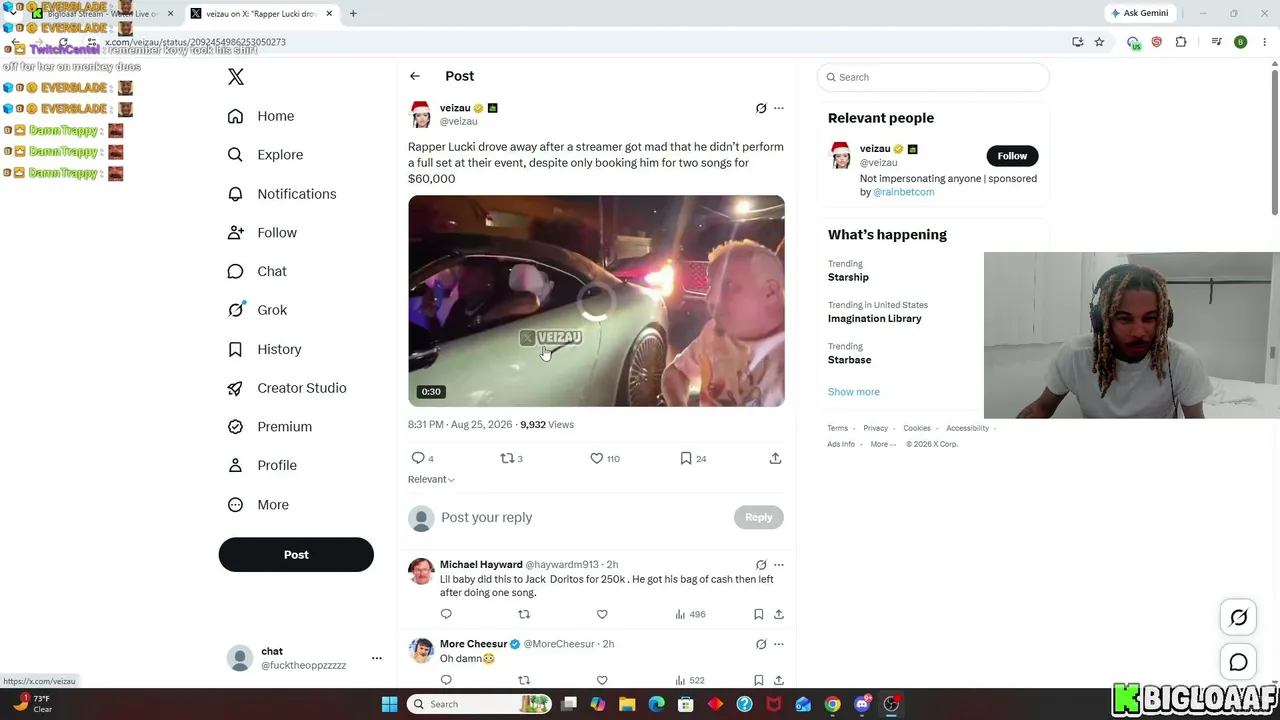
Task: Open History in the sidebar
Action: coord(264,349)
